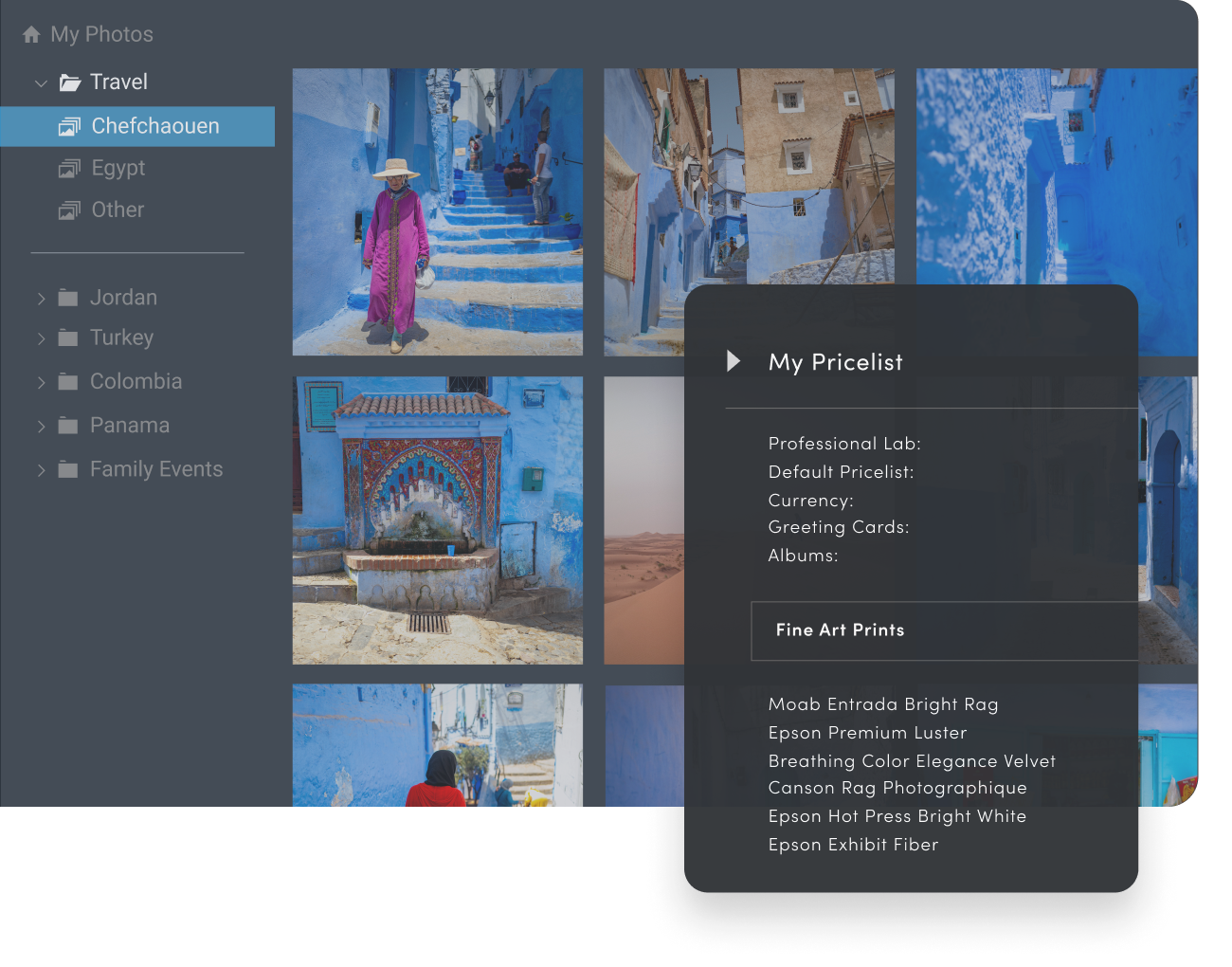This screenshot has width=1232, height=967.
Task: Click the open folder icon next to Travel
Action: pyautogui.click(x=69, y=82)
